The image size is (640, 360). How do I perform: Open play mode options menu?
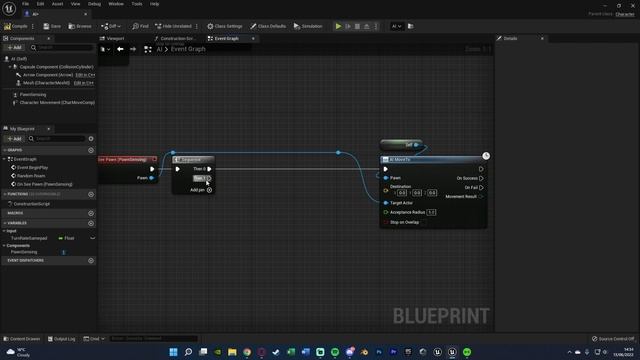point(376,26)
